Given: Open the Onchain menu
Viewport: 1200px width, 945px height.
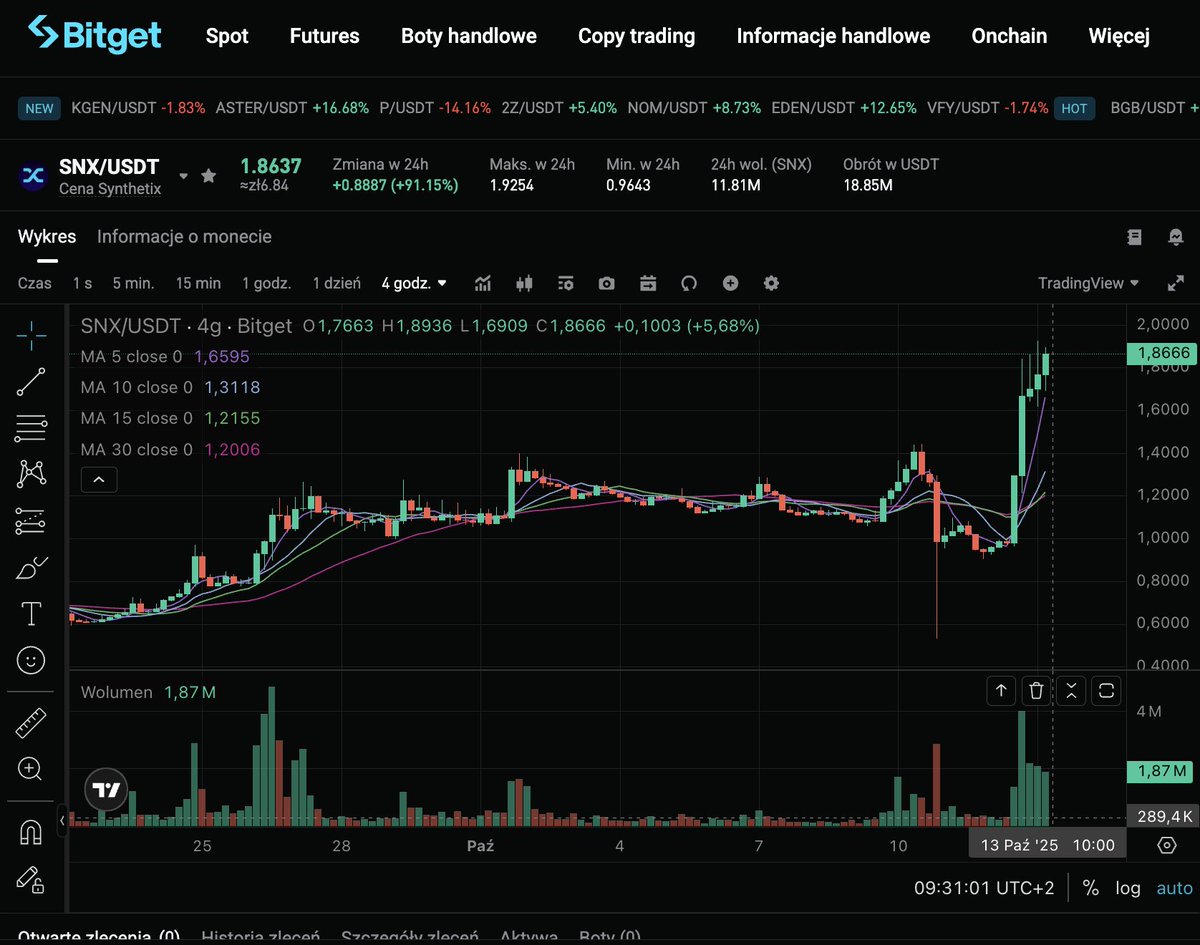Looking at the screenshot, I should coord(1009,36).
